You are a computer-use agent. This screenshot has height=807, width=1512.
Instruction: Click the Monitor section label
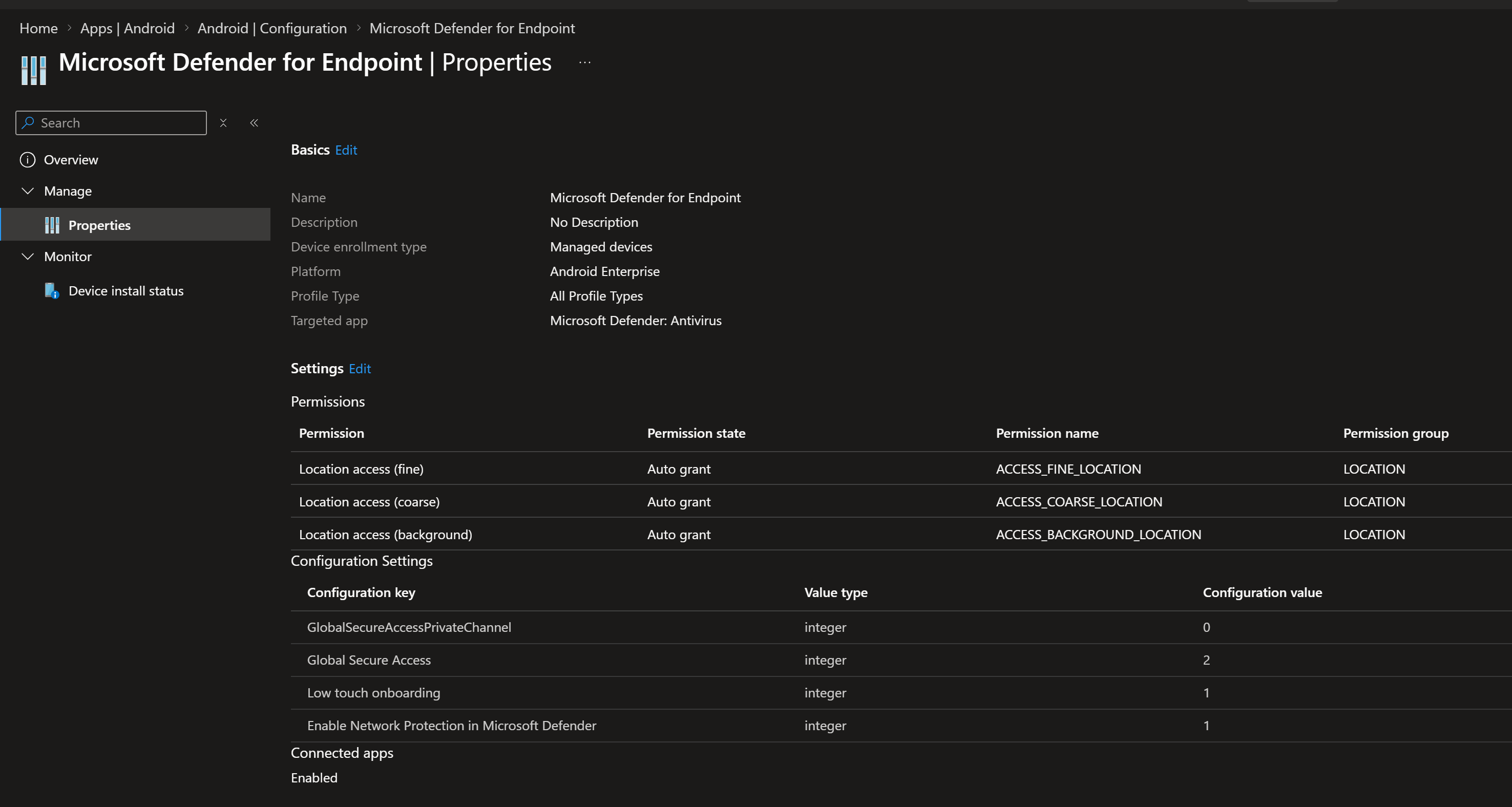pyautogui.click(x=68, y=257)
